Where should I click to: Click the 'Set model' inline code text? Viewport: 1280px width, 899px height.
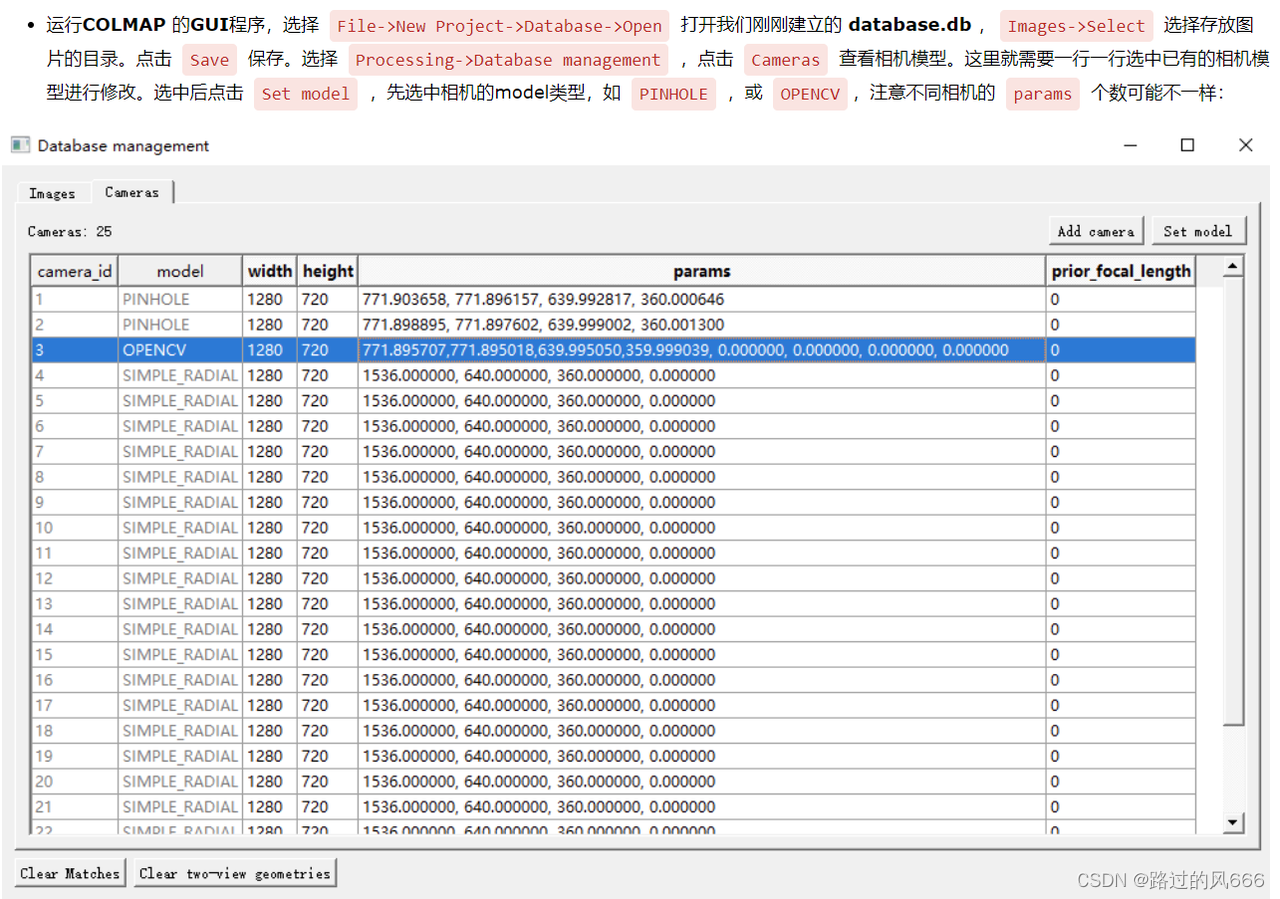306,94
